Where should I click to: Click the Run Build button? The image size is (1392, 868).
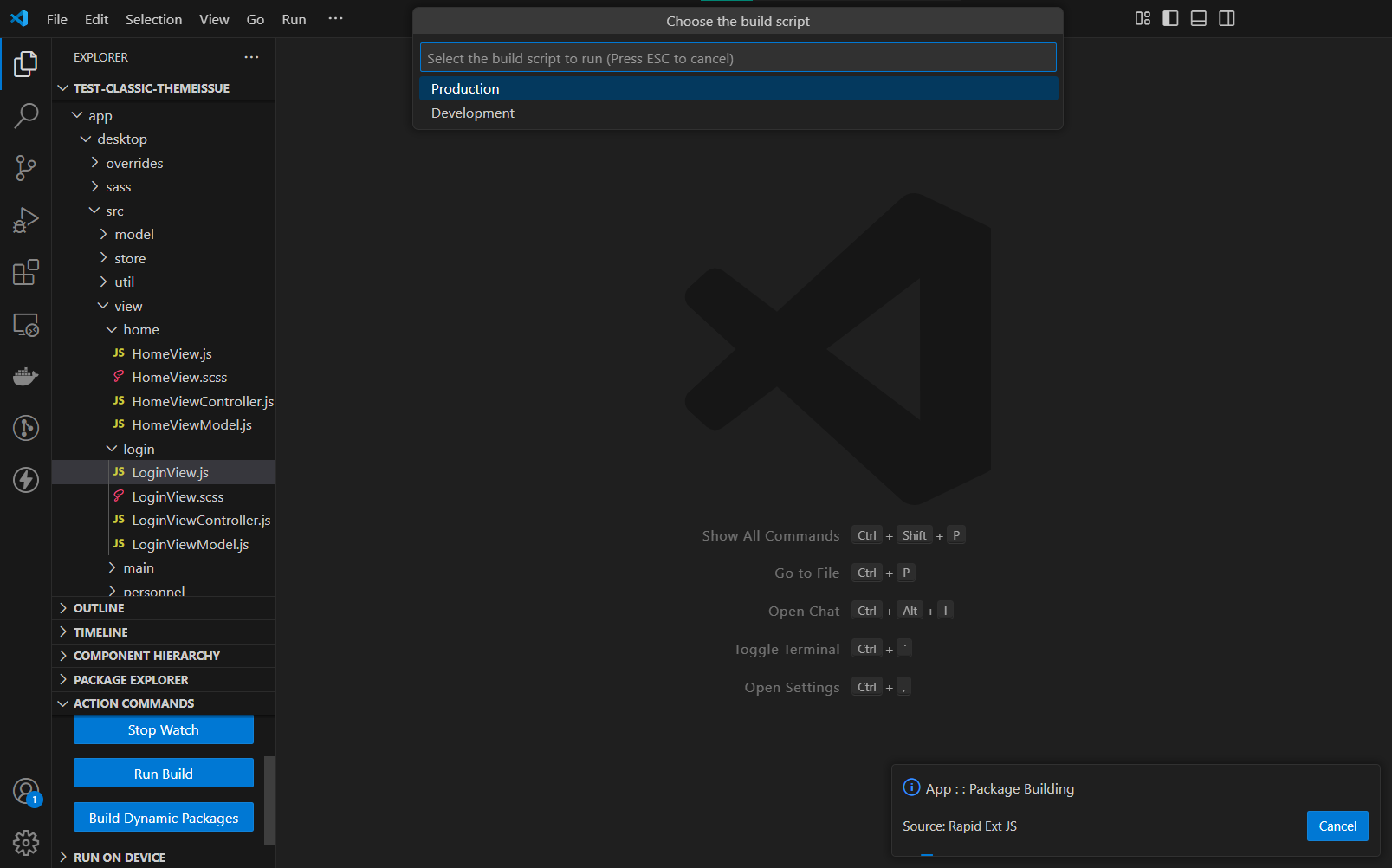point(163,773)
